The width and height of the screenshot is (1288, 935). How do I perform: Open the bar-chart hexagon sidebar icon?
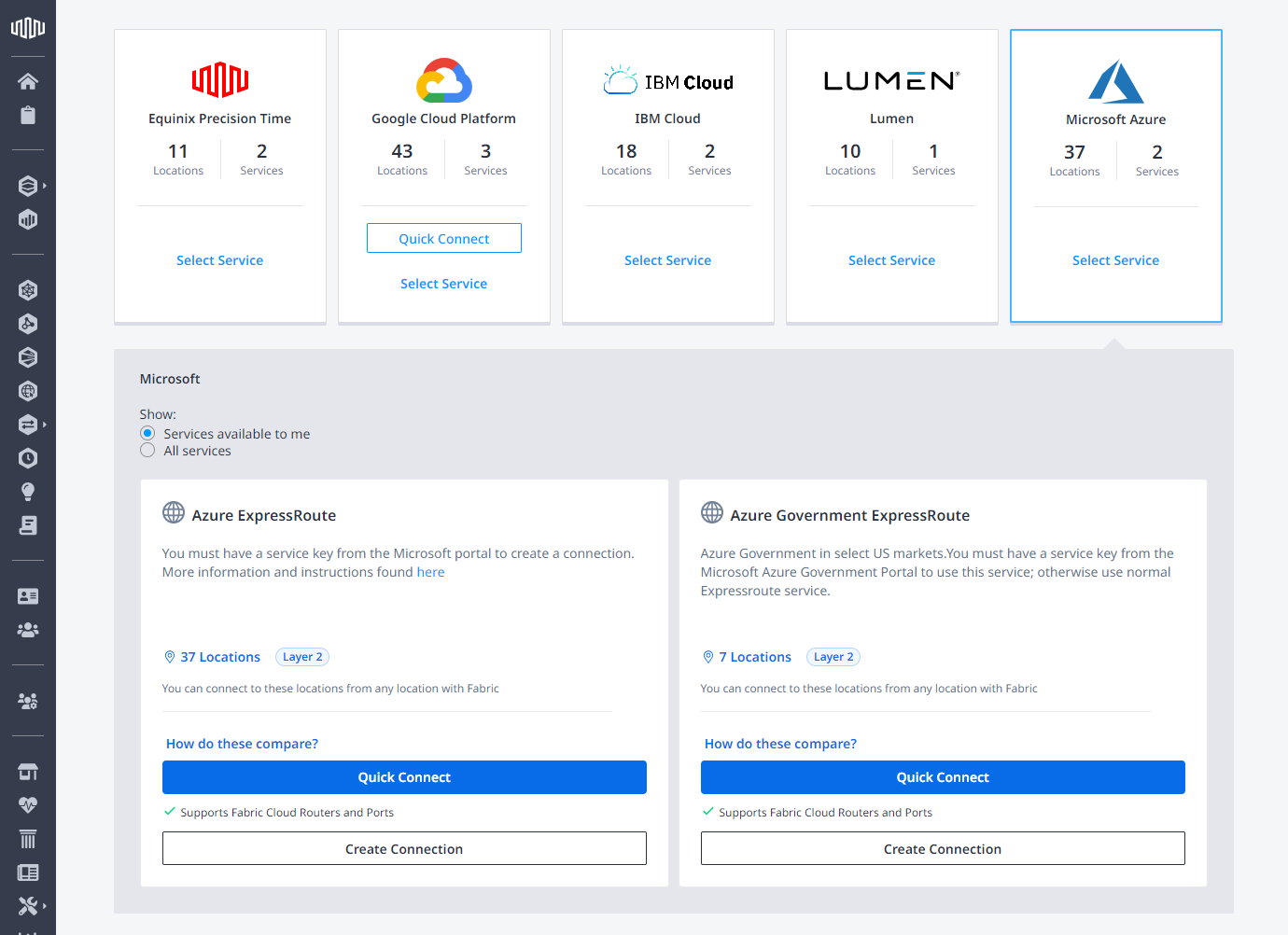coord(28,219)
